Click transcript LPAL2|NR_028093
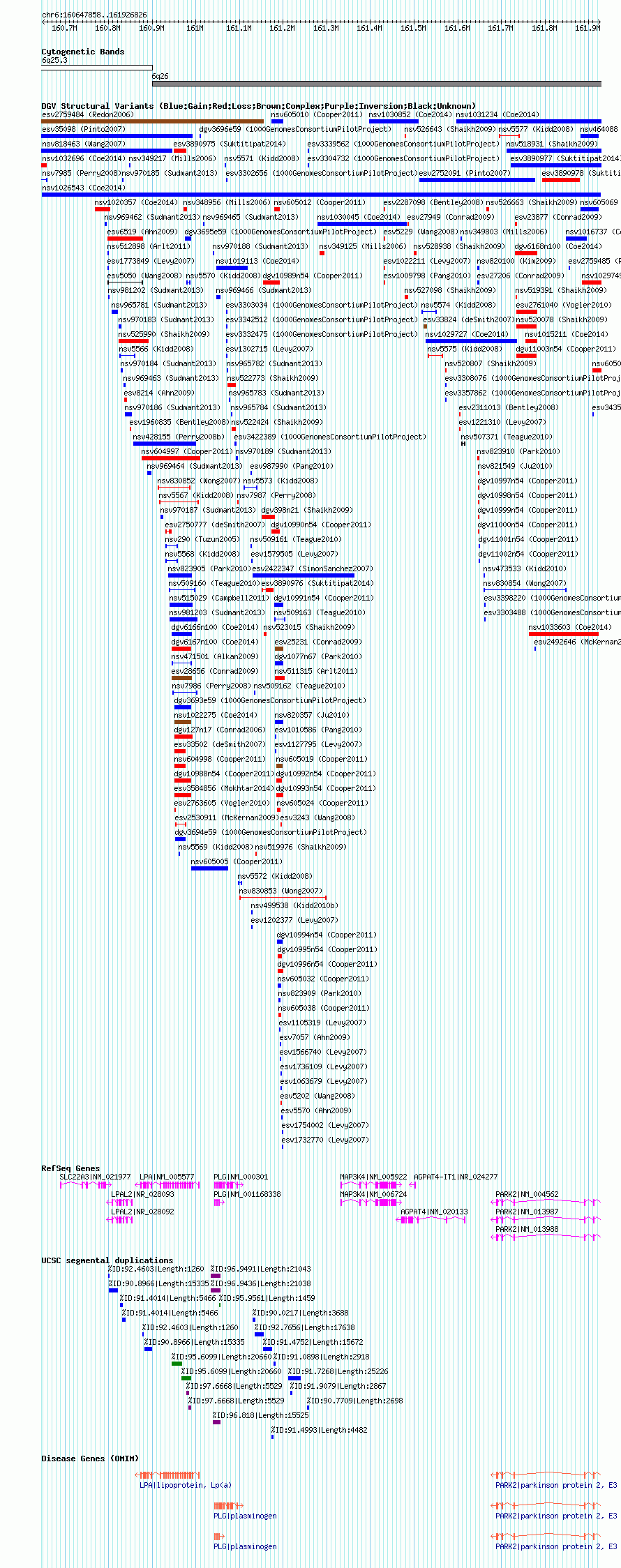 pyautogui.click(x=142, y=1194)
